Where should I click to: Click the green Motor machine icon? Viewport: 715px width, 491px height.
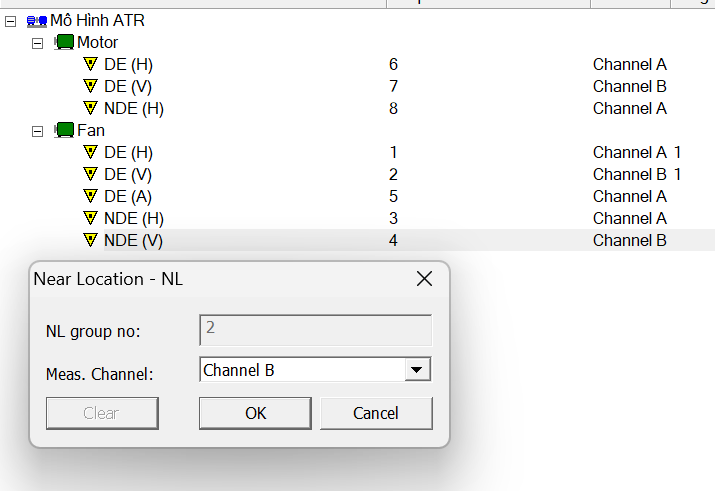pos(64,42)
